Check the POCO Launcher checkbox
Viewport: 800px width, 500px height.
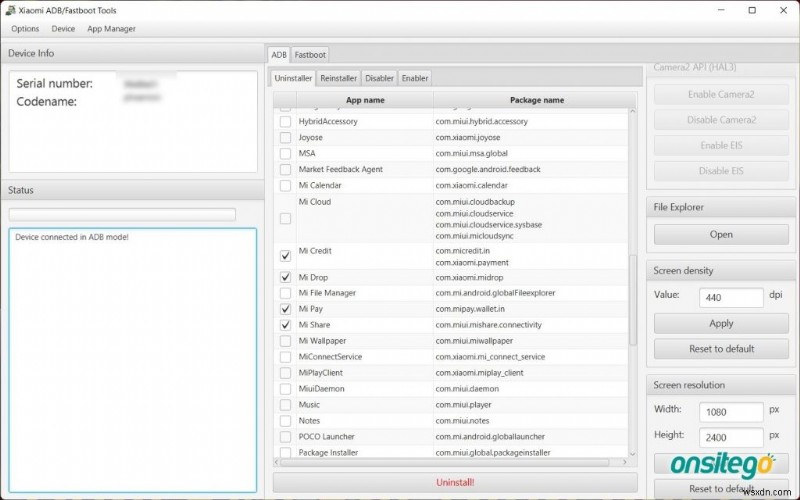[x=285, y=437]
